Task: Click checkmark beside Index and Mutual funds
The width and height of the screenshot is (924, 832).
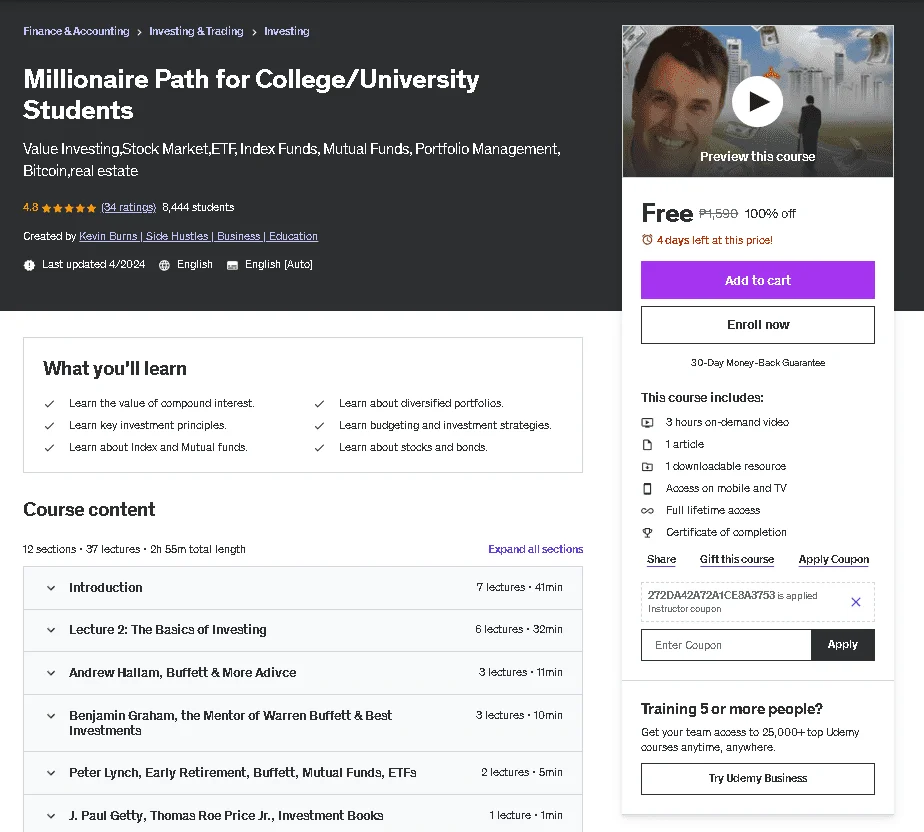Action: (x=50, y=448)
